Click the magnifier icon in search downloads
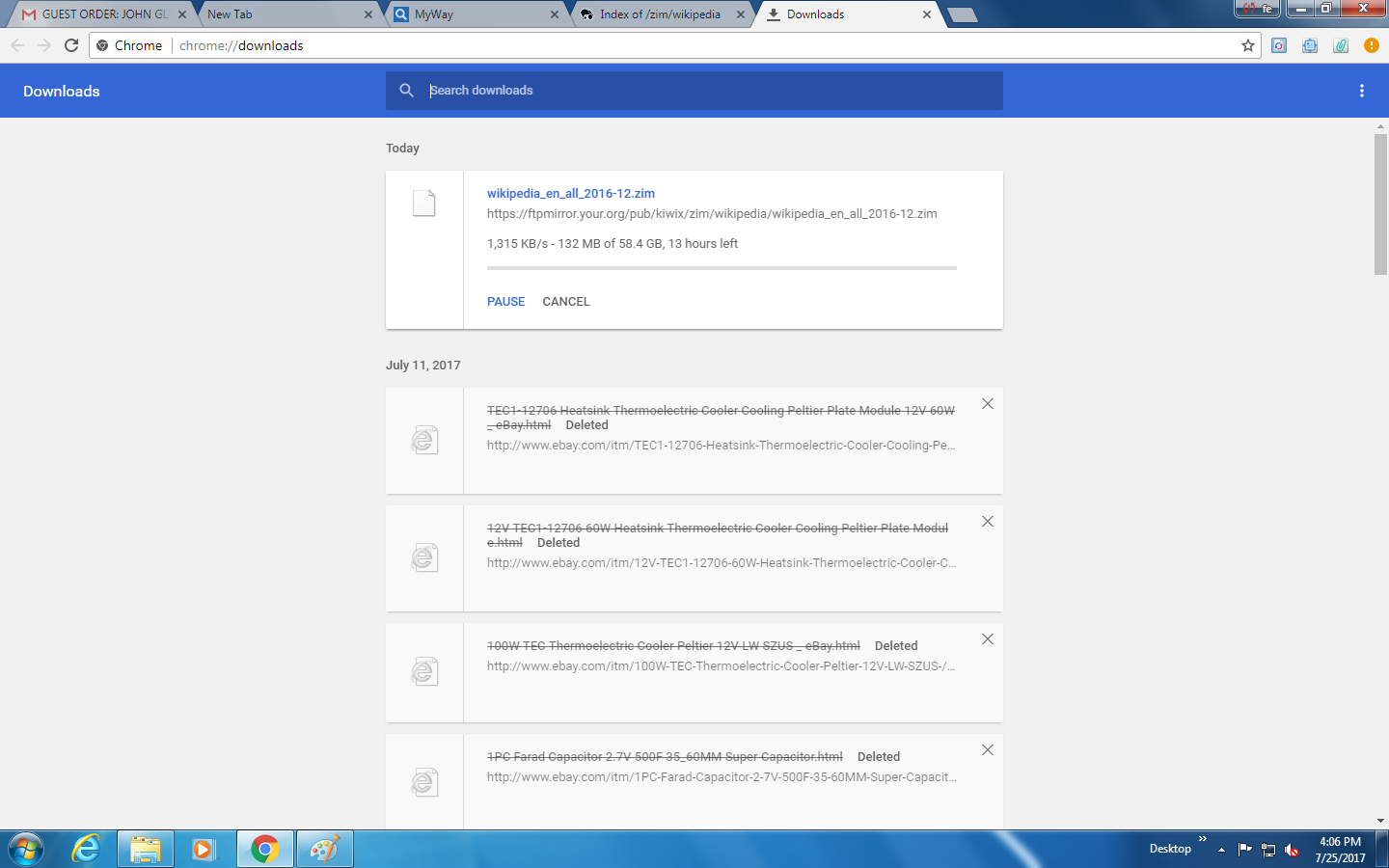The height and width of the screenshot is (868, 1389). point(407,90)
